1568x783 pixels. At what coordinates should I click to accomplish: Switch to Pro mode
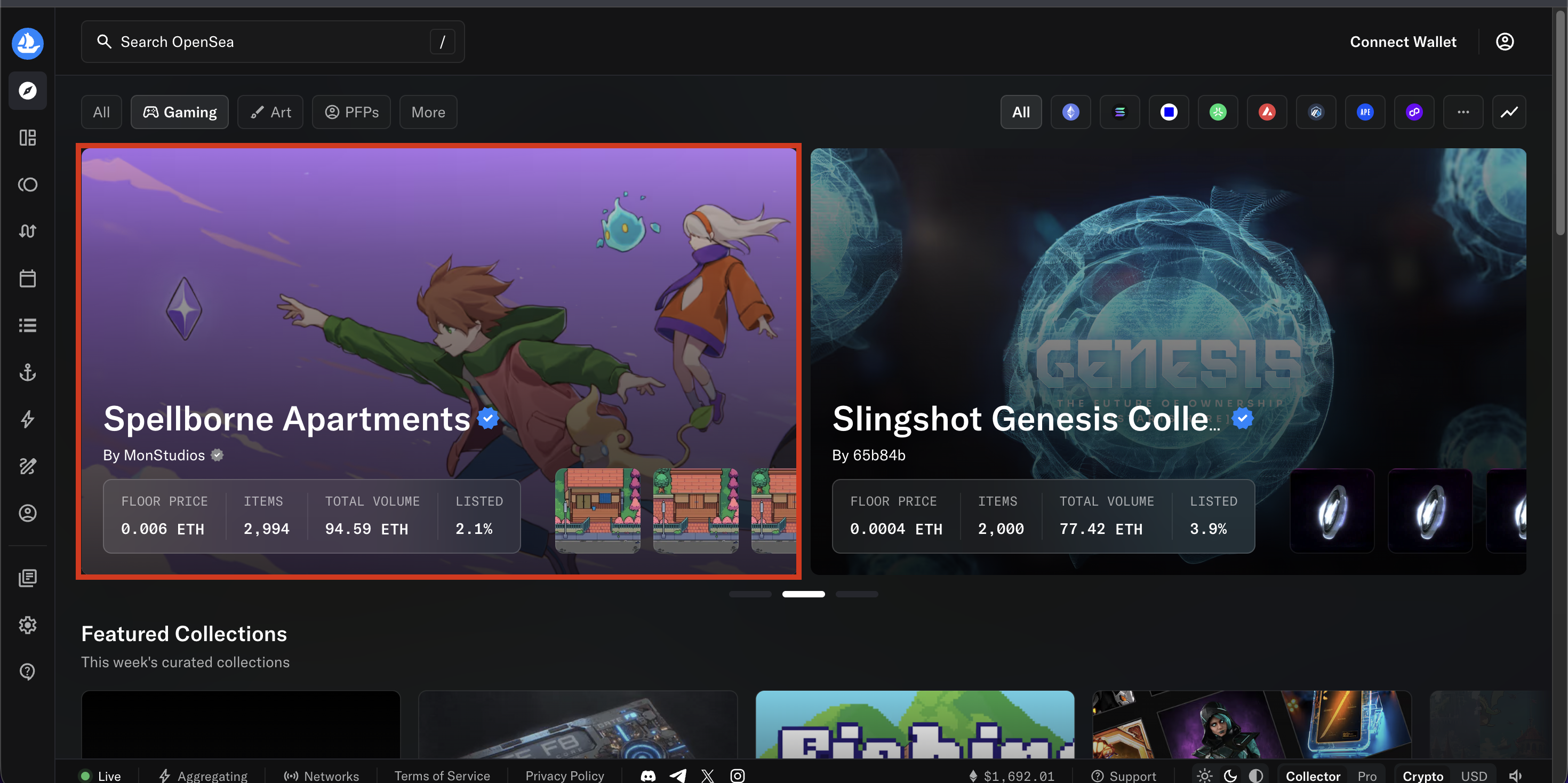click(1366, 776)
